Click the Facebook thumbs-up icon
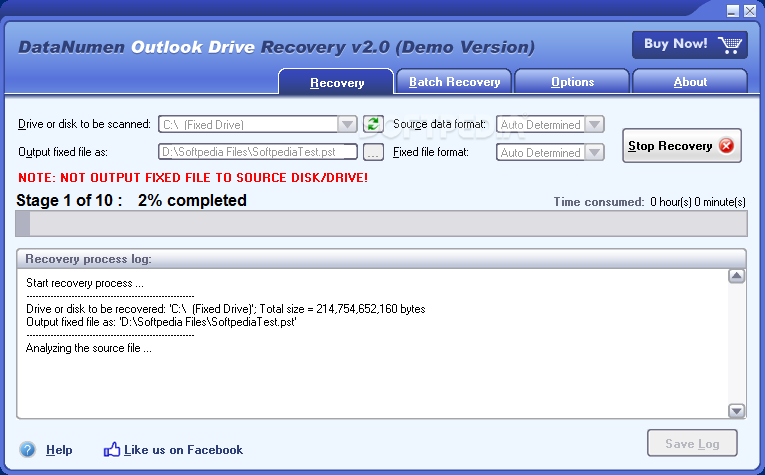 point(112,449)
